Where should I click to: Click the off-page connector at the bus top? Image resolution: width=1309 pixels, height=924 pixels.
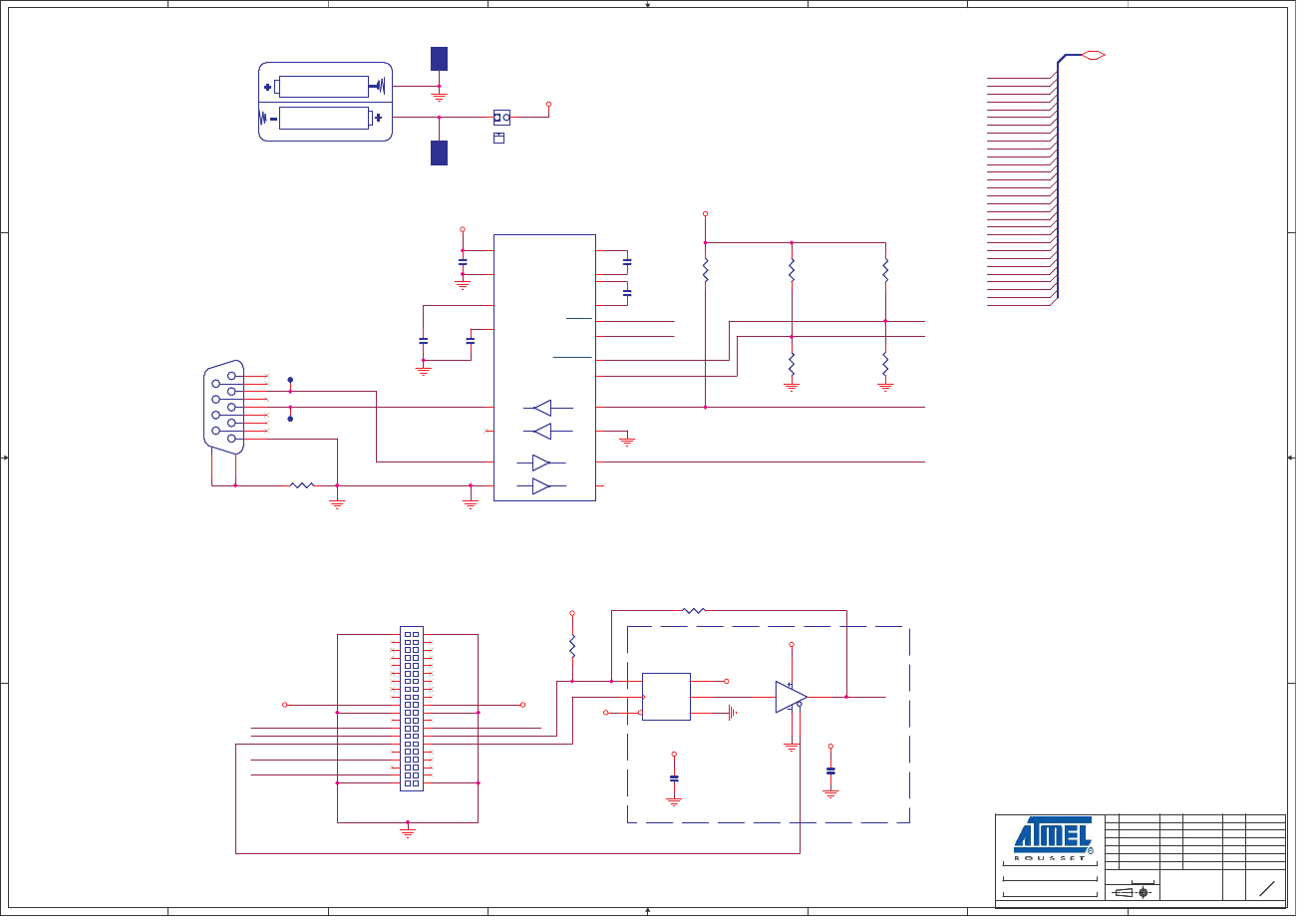click(1094, 55)
